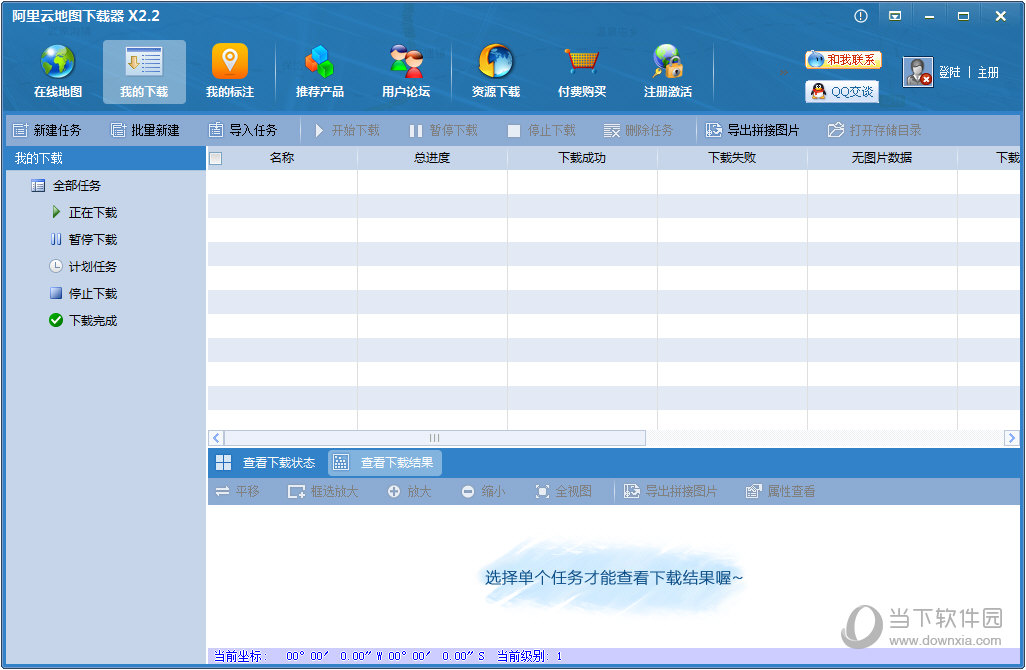Click 导出拼接图片 in the lower toolbar
Viewport: 1026px width, 670px height.
[671, 491]
